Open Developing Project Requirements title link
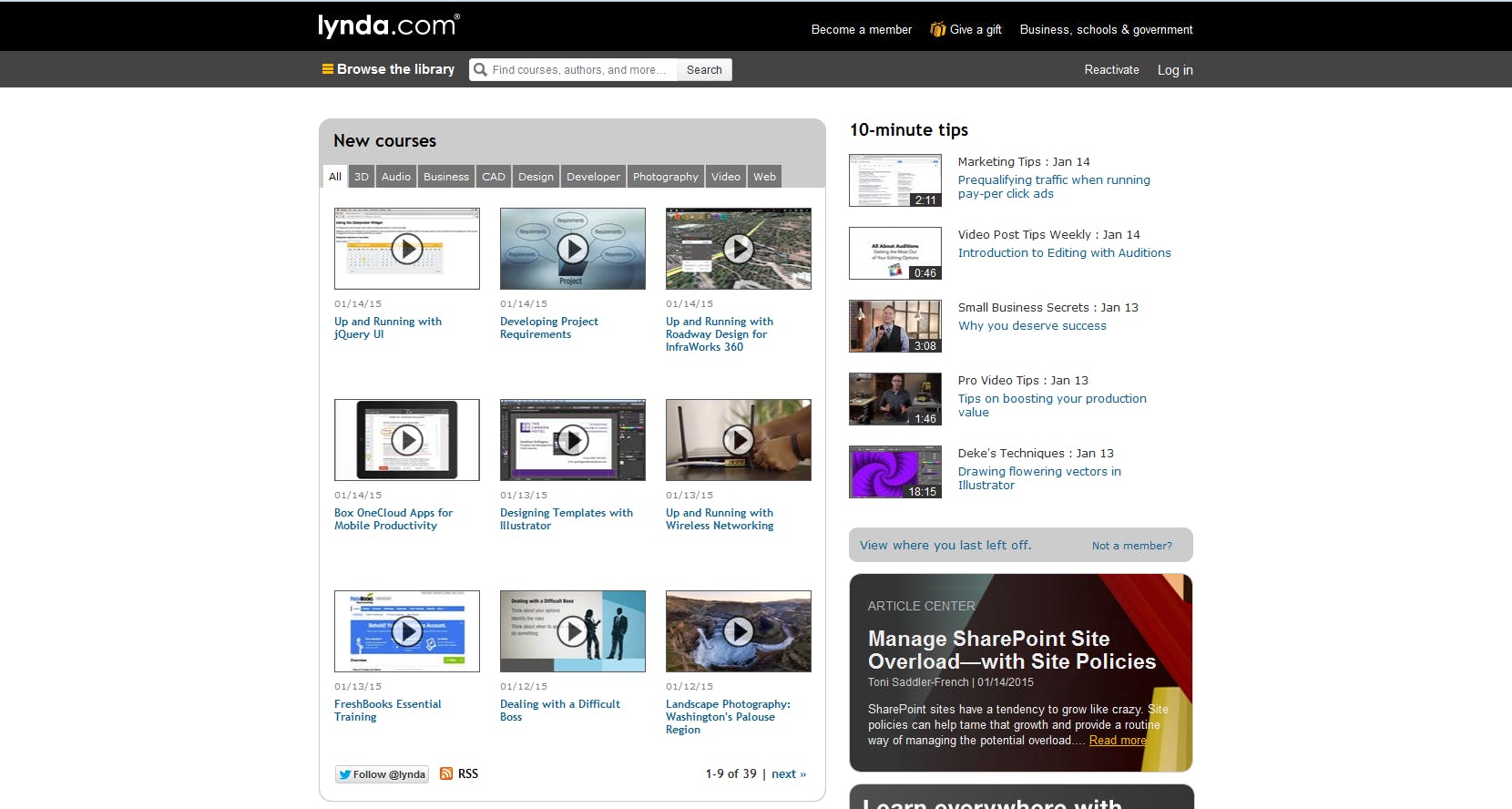This screenshot has width=1512, height=809. [x=549, y=328]
